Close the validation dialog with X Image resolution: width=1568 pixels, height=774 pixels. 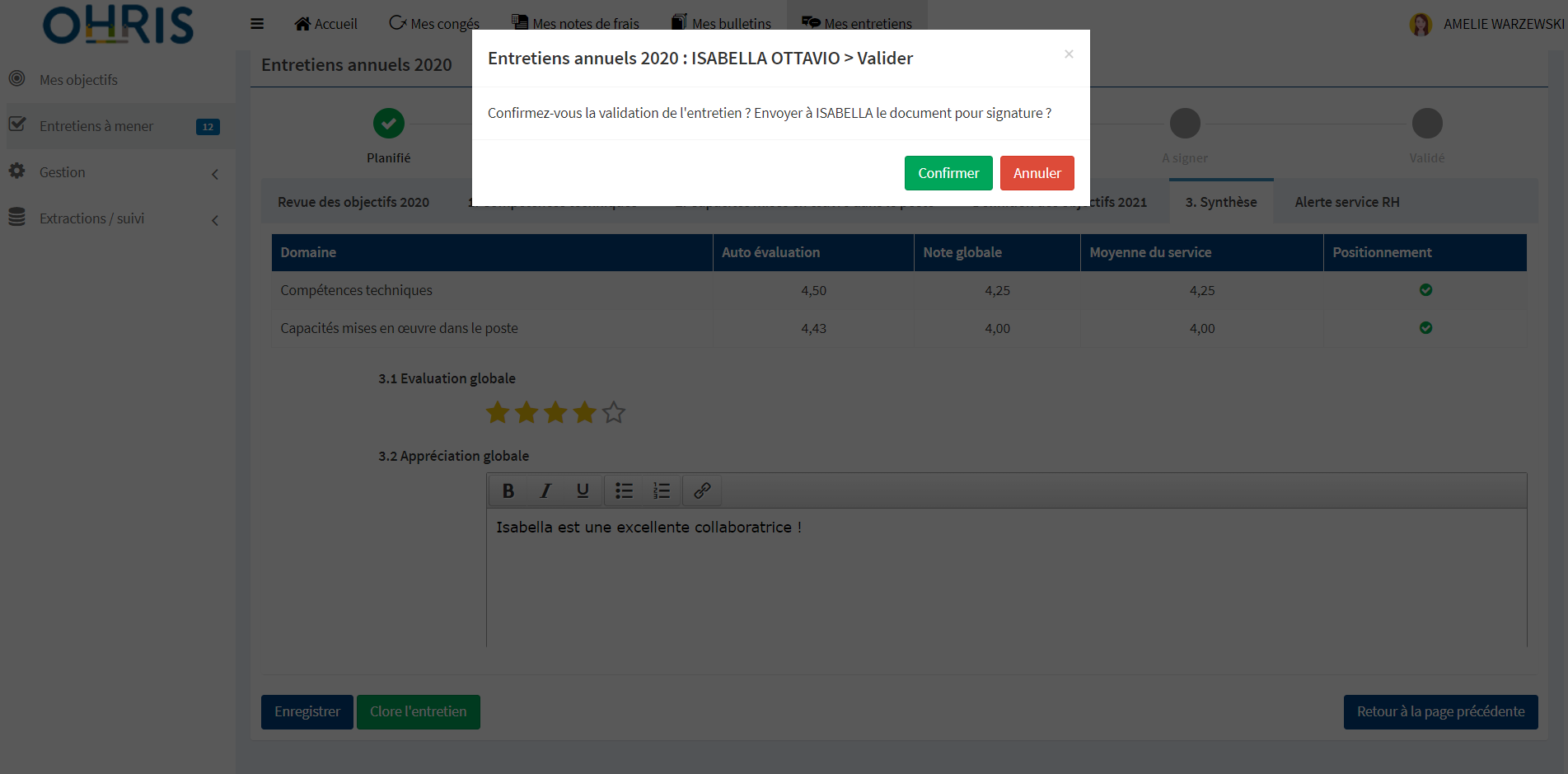tap(1069, 54)
